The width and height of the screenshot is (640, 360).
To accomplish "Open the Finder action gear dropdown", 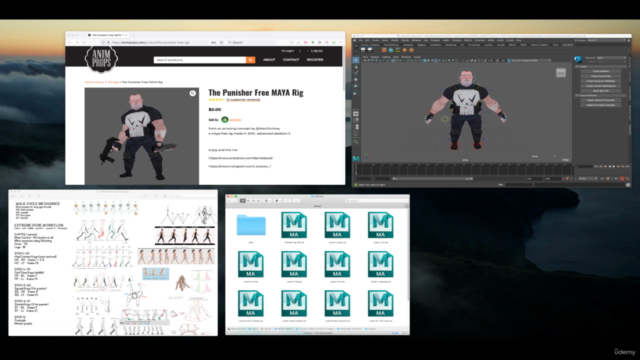I will pos(278,201).
